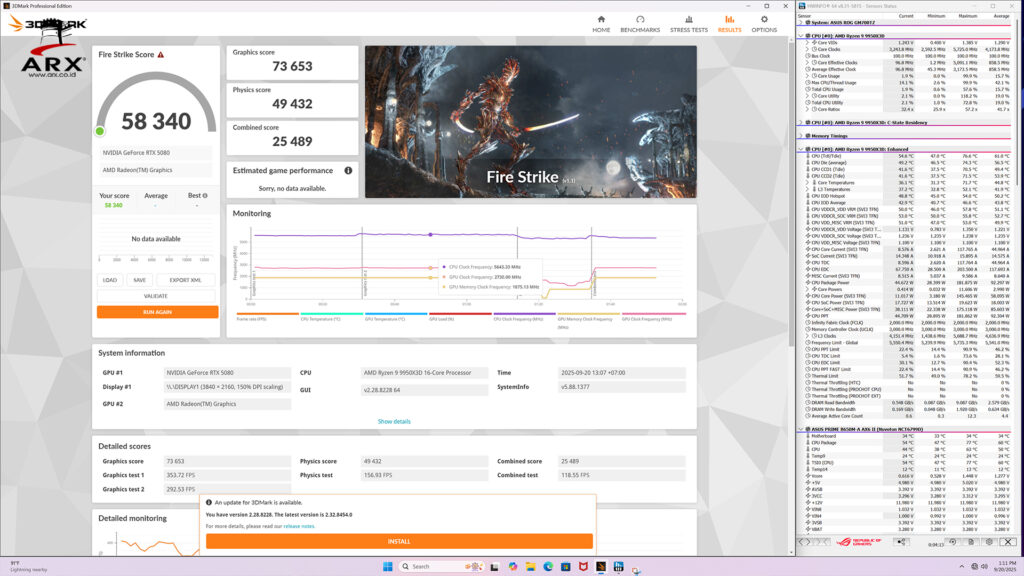Toggle the CPU Clock Frequency legend series
Image resolution: width=1024 pixels, height=576 pixels.
(524, 317)
